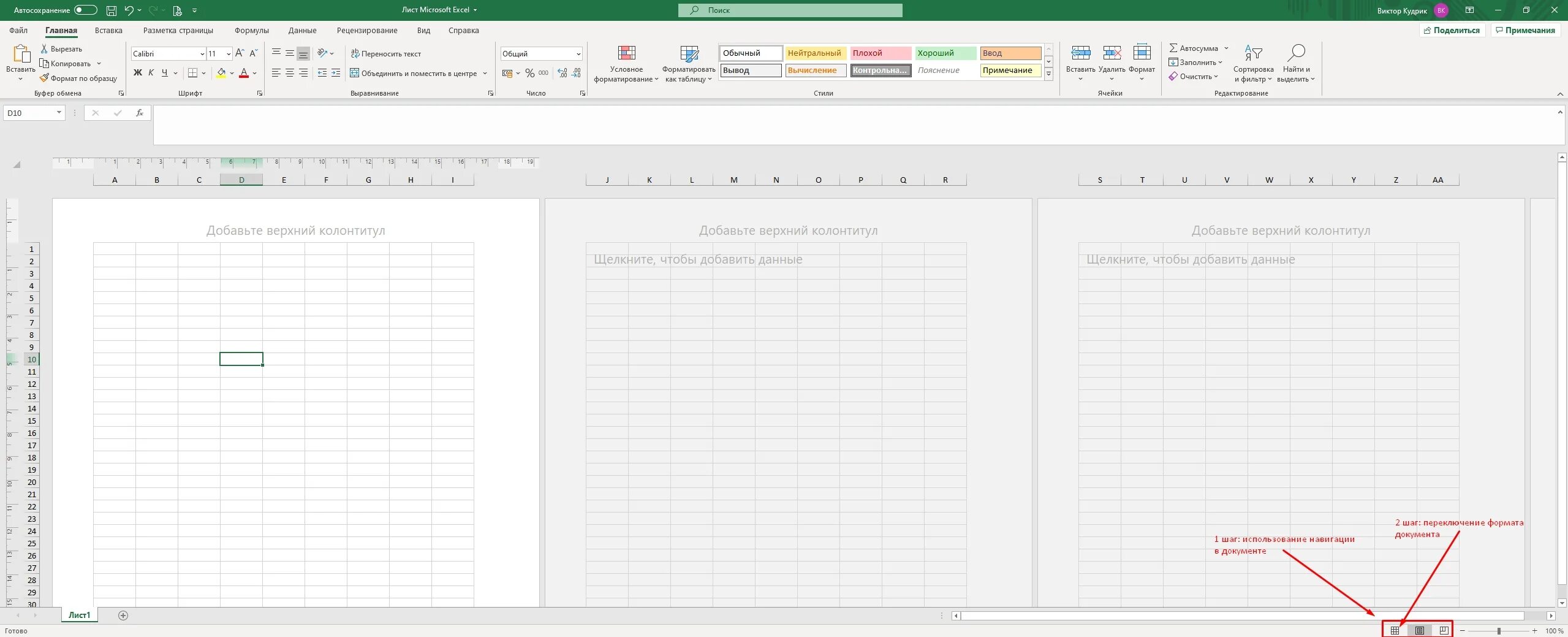Screen dimensions: 1568x637
Task: Toggle underline formatting (Ч)
Action: tap(164, 73)
